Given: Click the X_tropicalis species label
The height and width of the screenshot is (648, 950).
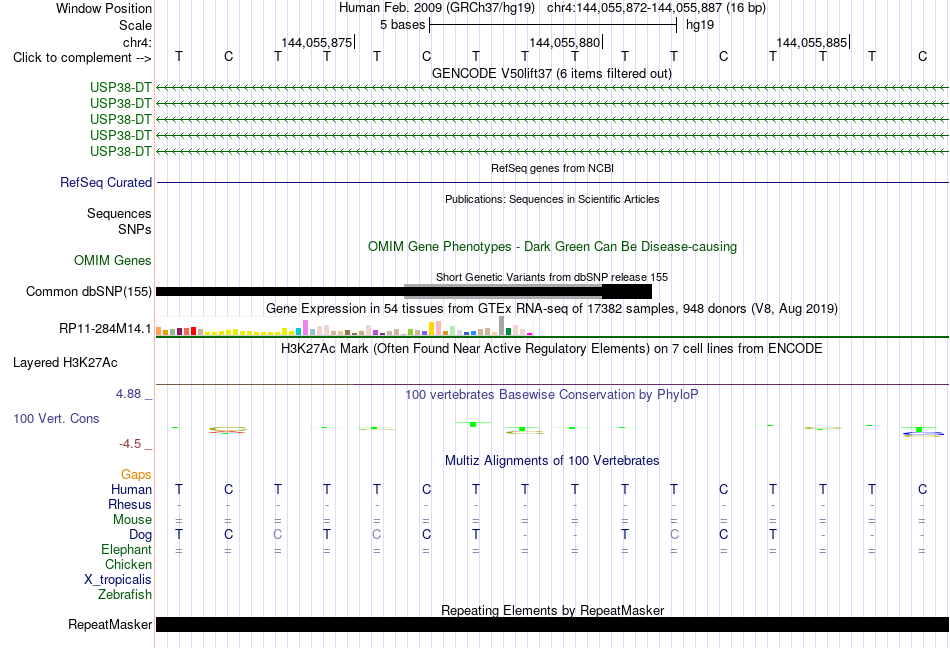Looking at the screenshot, I should coord(118,580).
